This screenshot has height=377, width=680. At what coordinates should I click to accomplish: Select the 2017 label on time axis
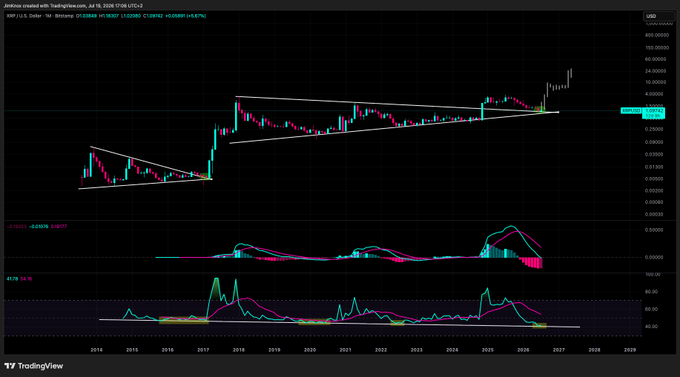(x=203, y=350)
